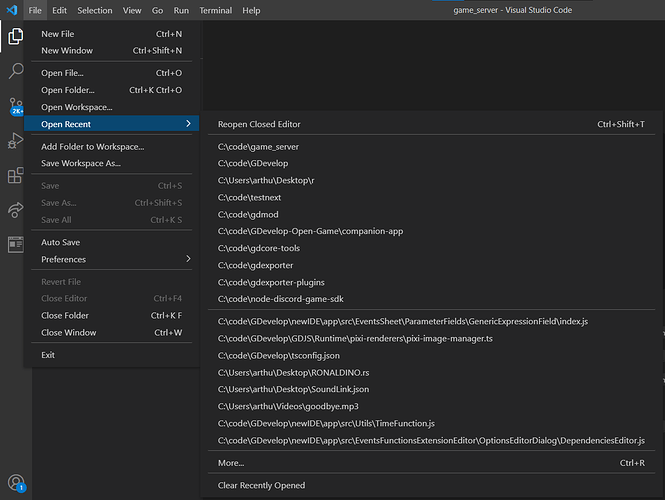Open recent file RONALDINO.rs

point(431,372)
